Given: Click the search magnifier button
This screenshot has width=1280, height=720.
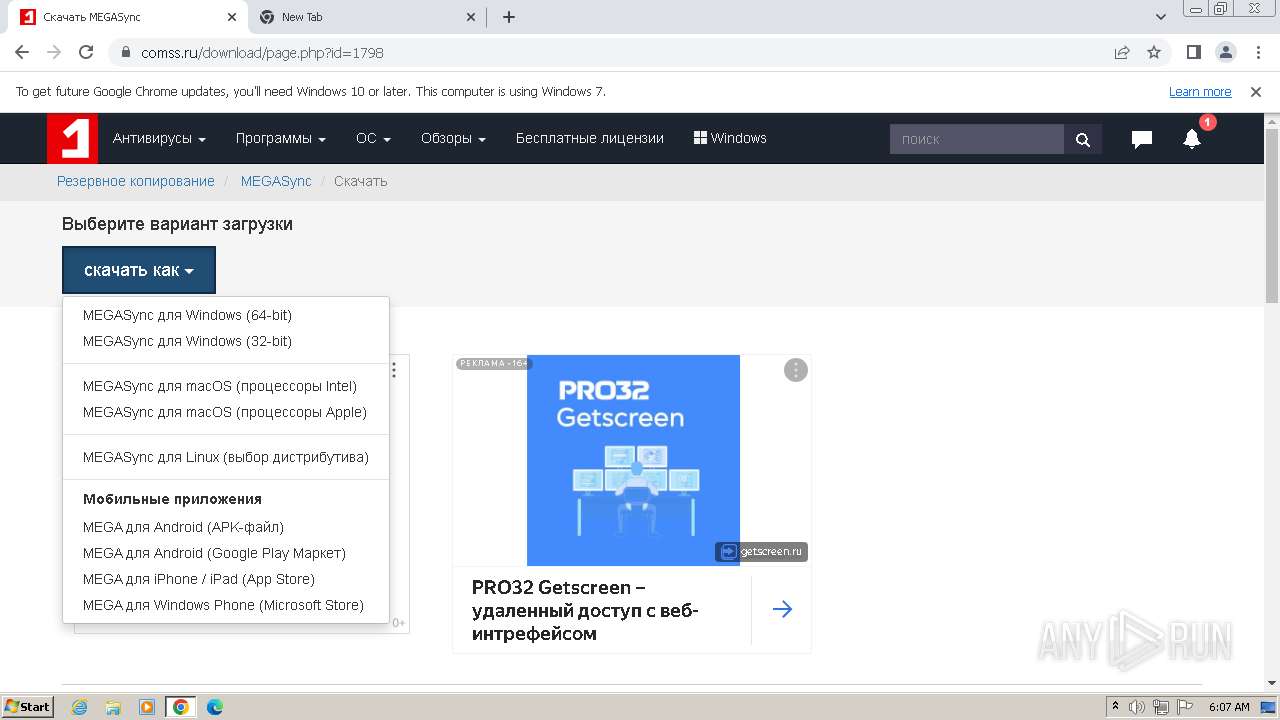Looking at the screenshot, I should [1083, 140].
